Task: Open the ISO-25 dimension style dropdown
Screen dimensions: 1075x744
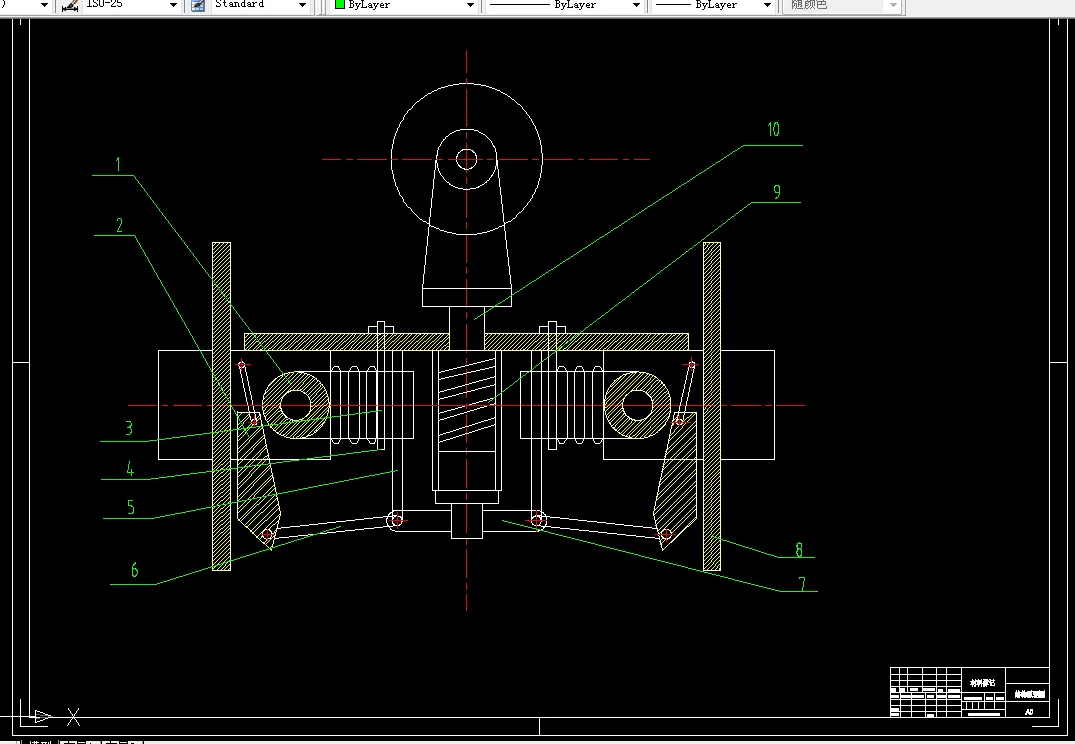Action: (173, 5)
